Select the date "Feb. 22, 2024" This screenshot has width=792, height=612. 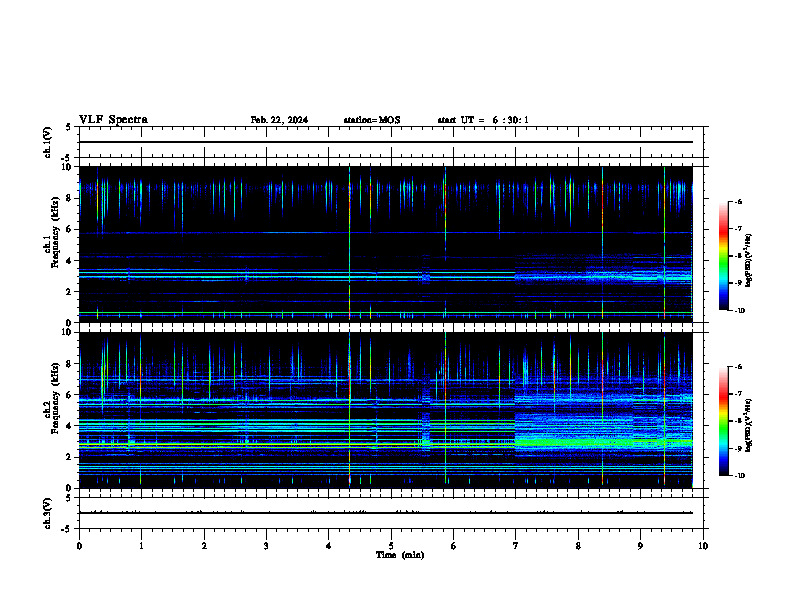pyautogui.click(x=279, y=120)
